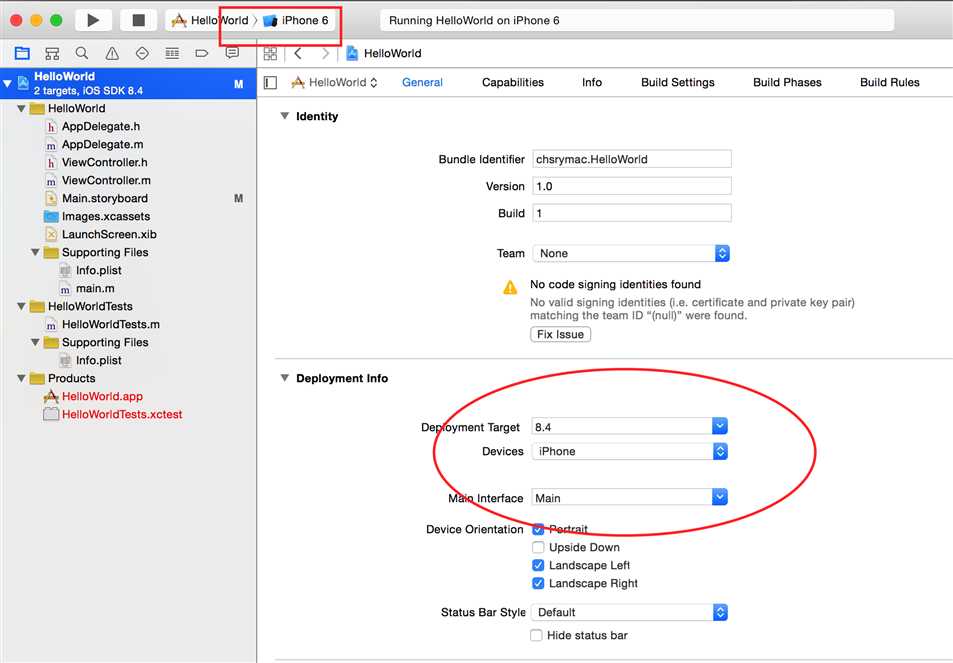Viewport: 953px width, 663px height.
Task: Switch to the Build Rules tab
Action: pos(890,83)
